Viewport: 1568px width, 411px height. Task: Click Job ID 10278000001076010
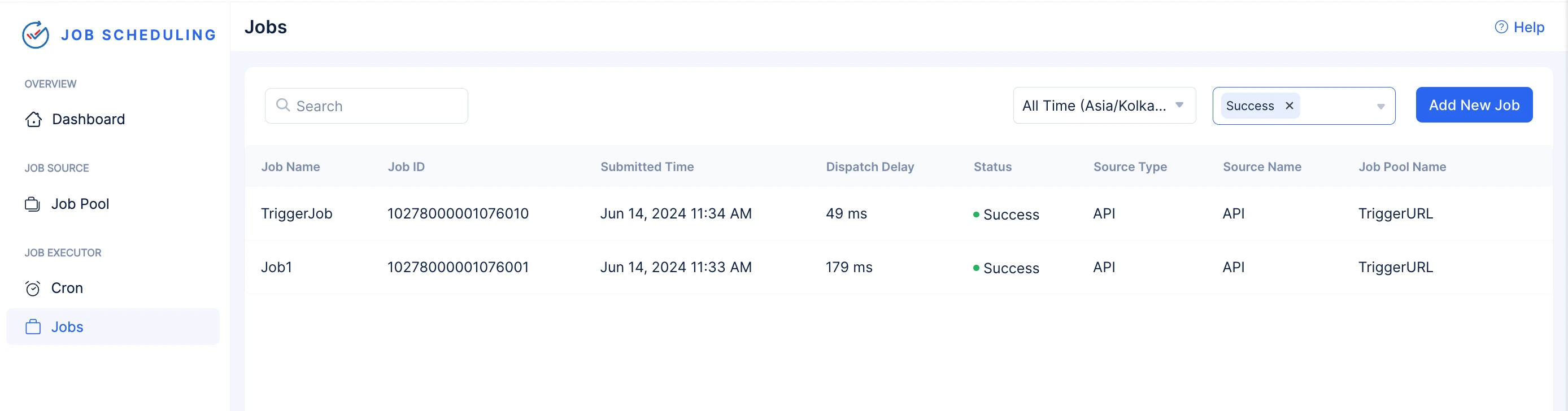click(x=458, y=213)
